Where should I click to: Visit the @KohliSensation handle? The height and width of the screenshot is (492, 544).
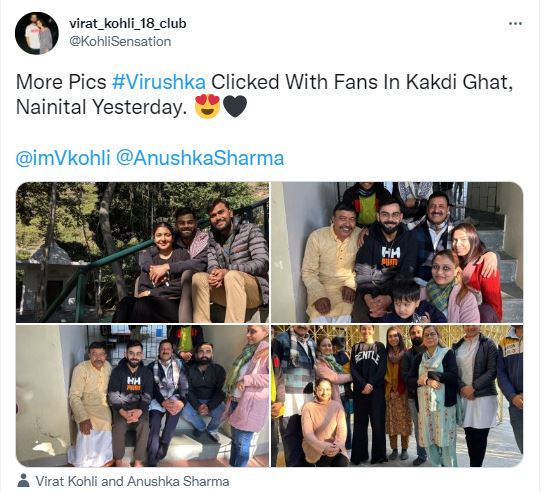[x=120, y=42]
